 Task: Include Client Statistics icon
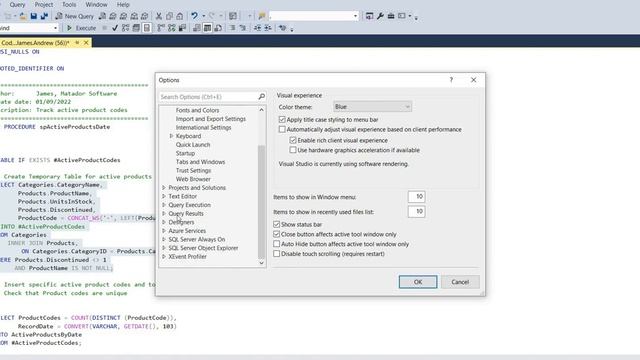pos(182,28)
